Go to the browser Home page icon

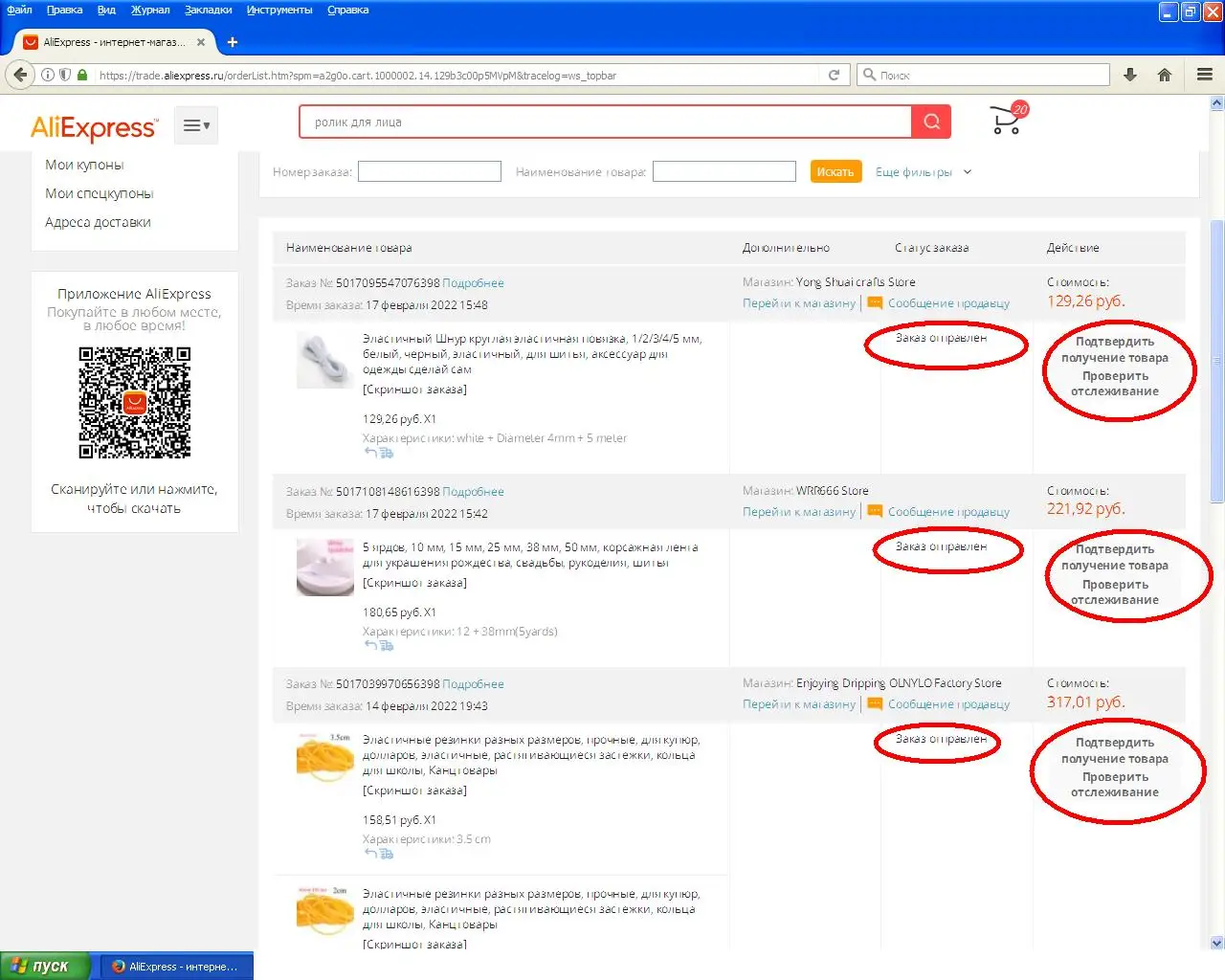coord(1165,75)
